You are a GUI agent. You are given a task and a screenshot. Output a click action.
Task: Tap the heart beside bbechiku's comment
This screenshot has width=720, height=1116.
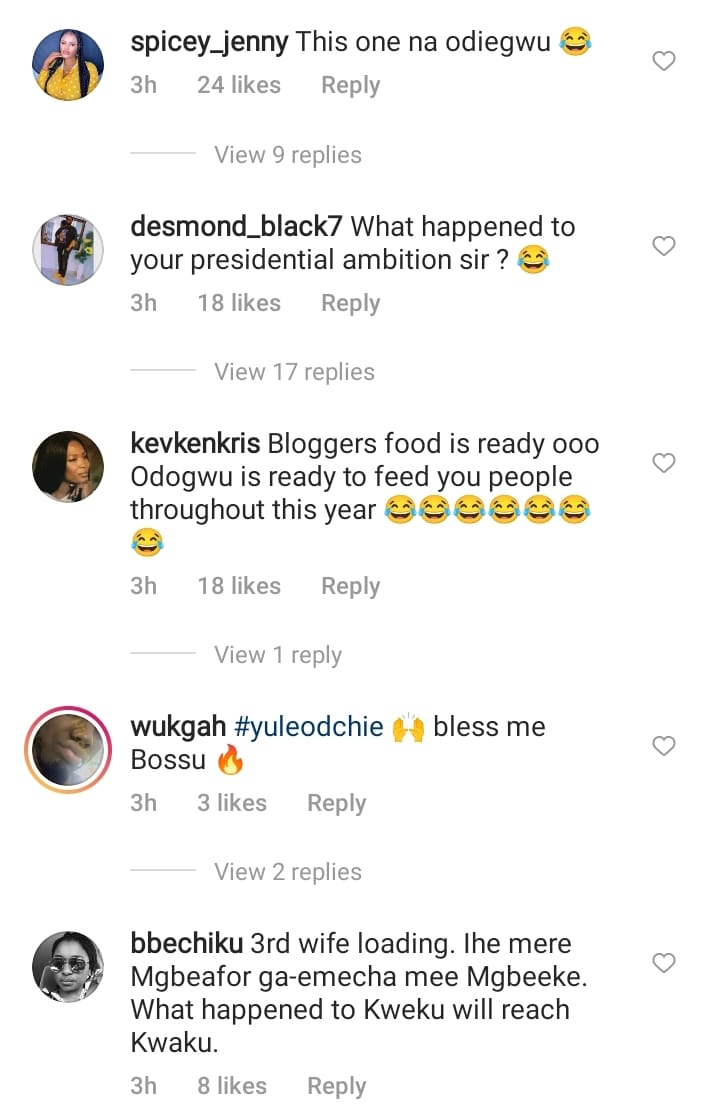pos(664,963)
